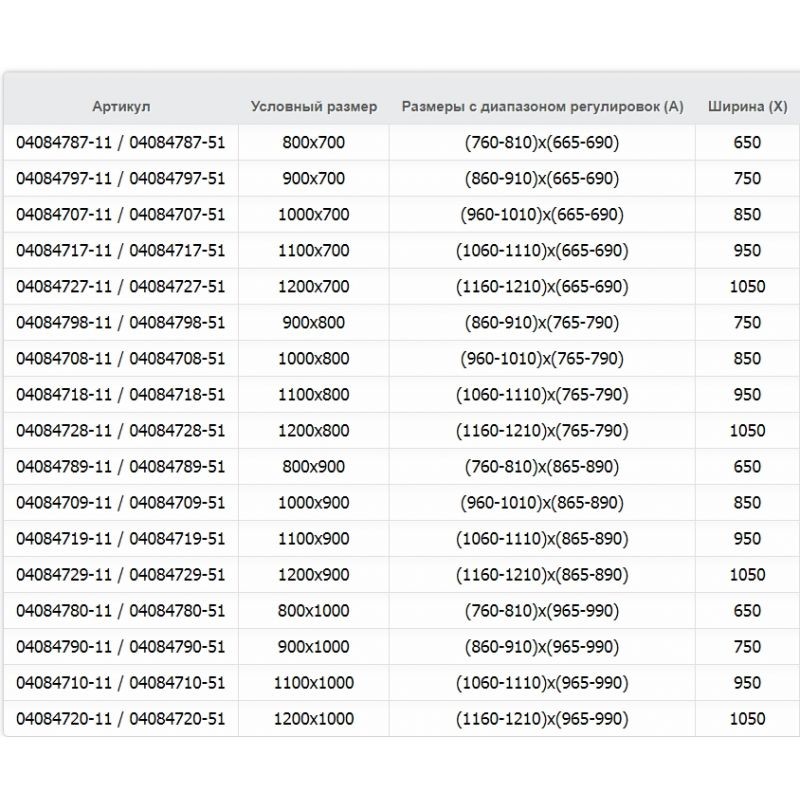Image resolution: width=800 pixels, height=800 pixels.
Task: Select article cell 04084709-11 / 04084709-51
Action: click(121, 503)
